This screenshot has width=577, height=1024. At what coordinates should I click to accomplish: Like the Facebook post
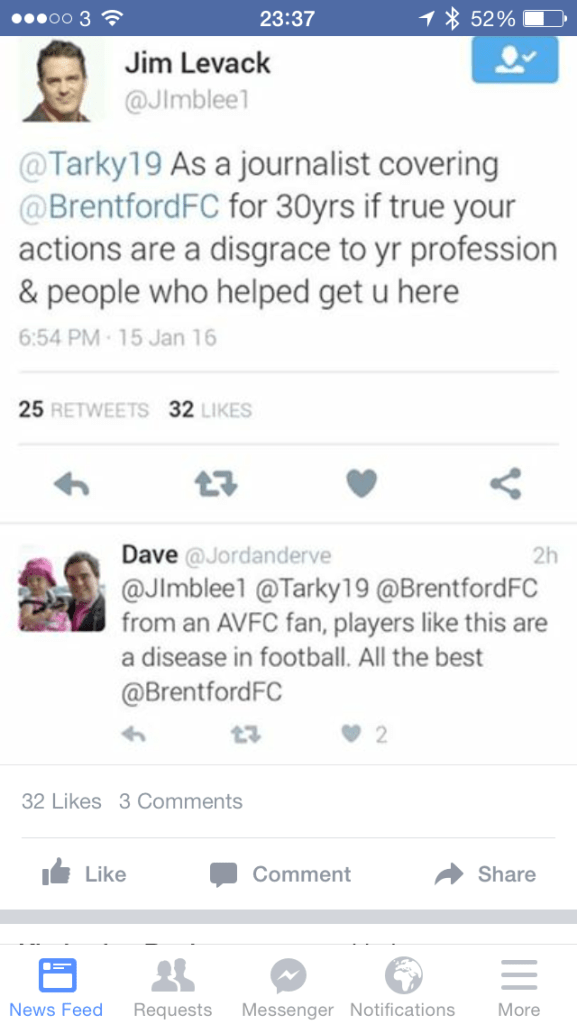click(x=84, y=874)
